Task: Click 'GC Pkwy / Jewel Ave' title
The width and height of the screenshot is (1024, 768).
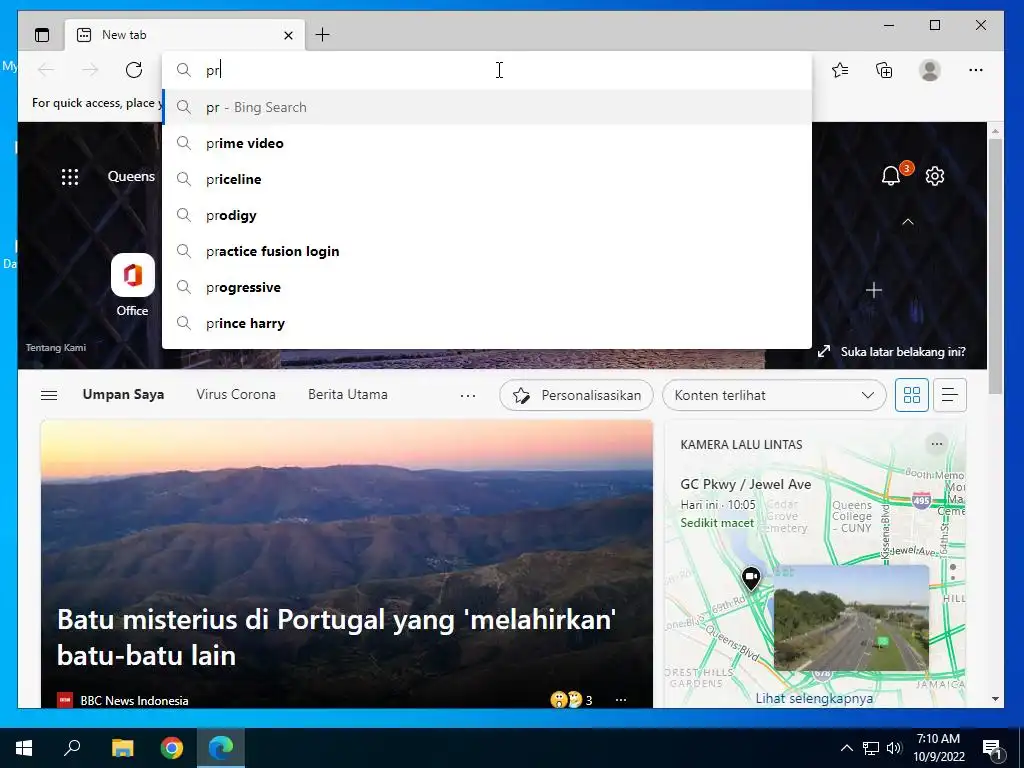Action: coord(746,484)
